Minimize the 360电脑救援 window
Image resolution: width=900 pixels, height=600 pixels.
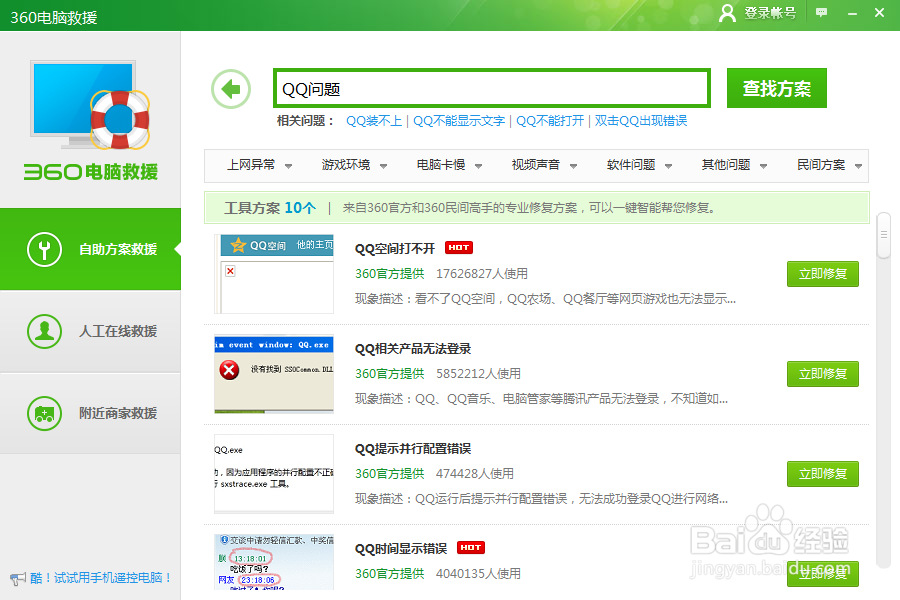[x=852, y=13]
